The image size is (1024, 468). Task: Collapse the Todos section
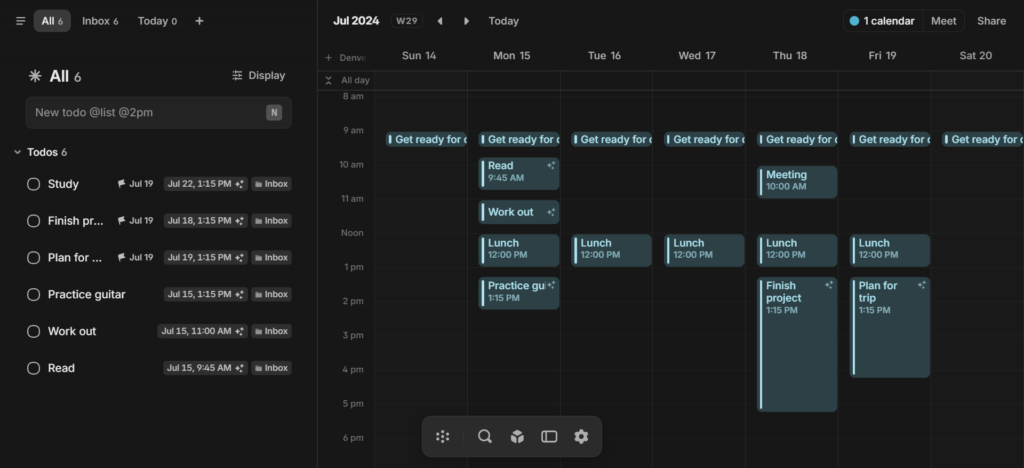click(17, 152)
